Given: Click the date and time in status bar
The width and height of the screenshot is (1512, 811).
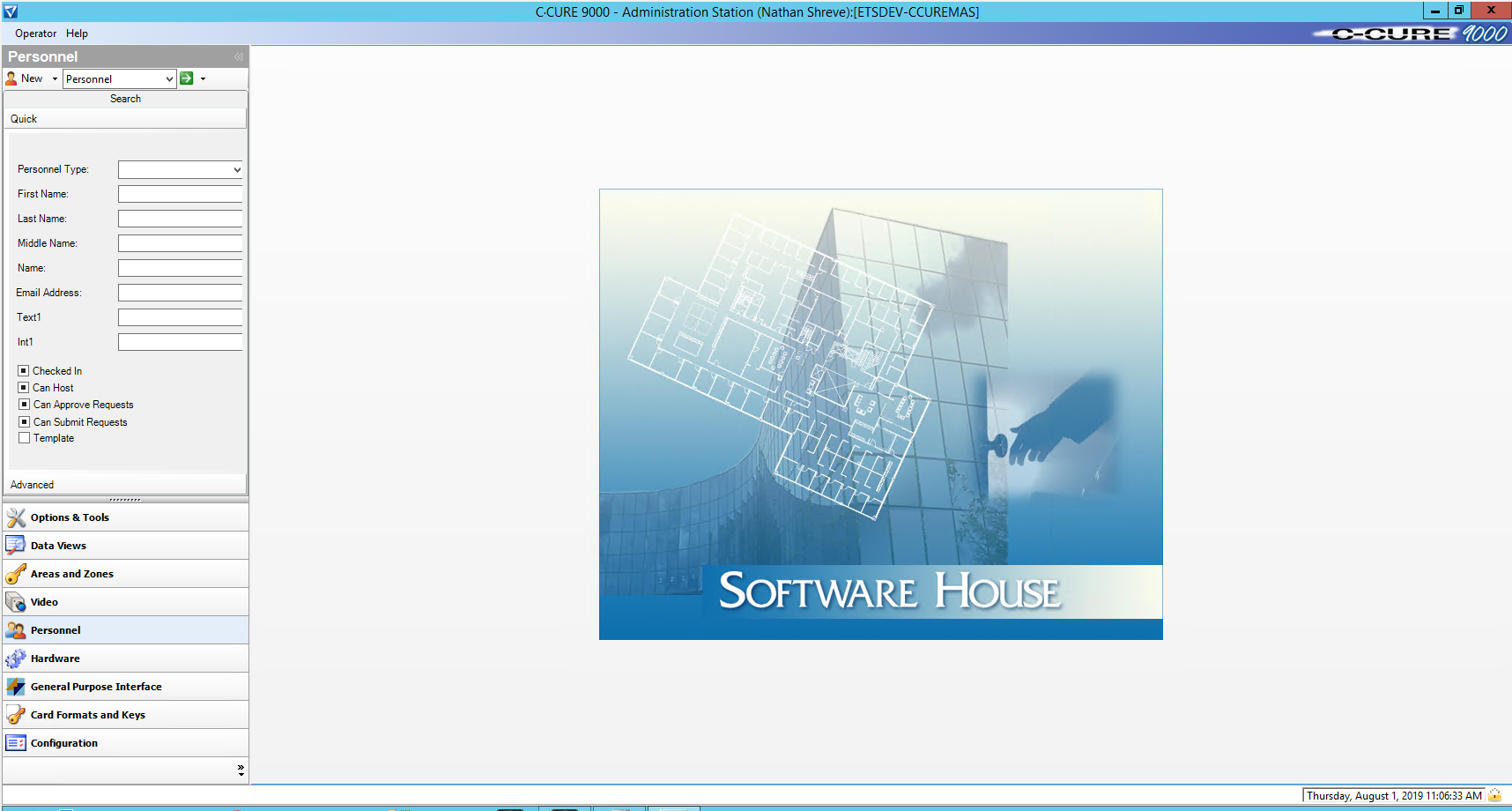Looking at the screenshot, I should point(1394,795).
